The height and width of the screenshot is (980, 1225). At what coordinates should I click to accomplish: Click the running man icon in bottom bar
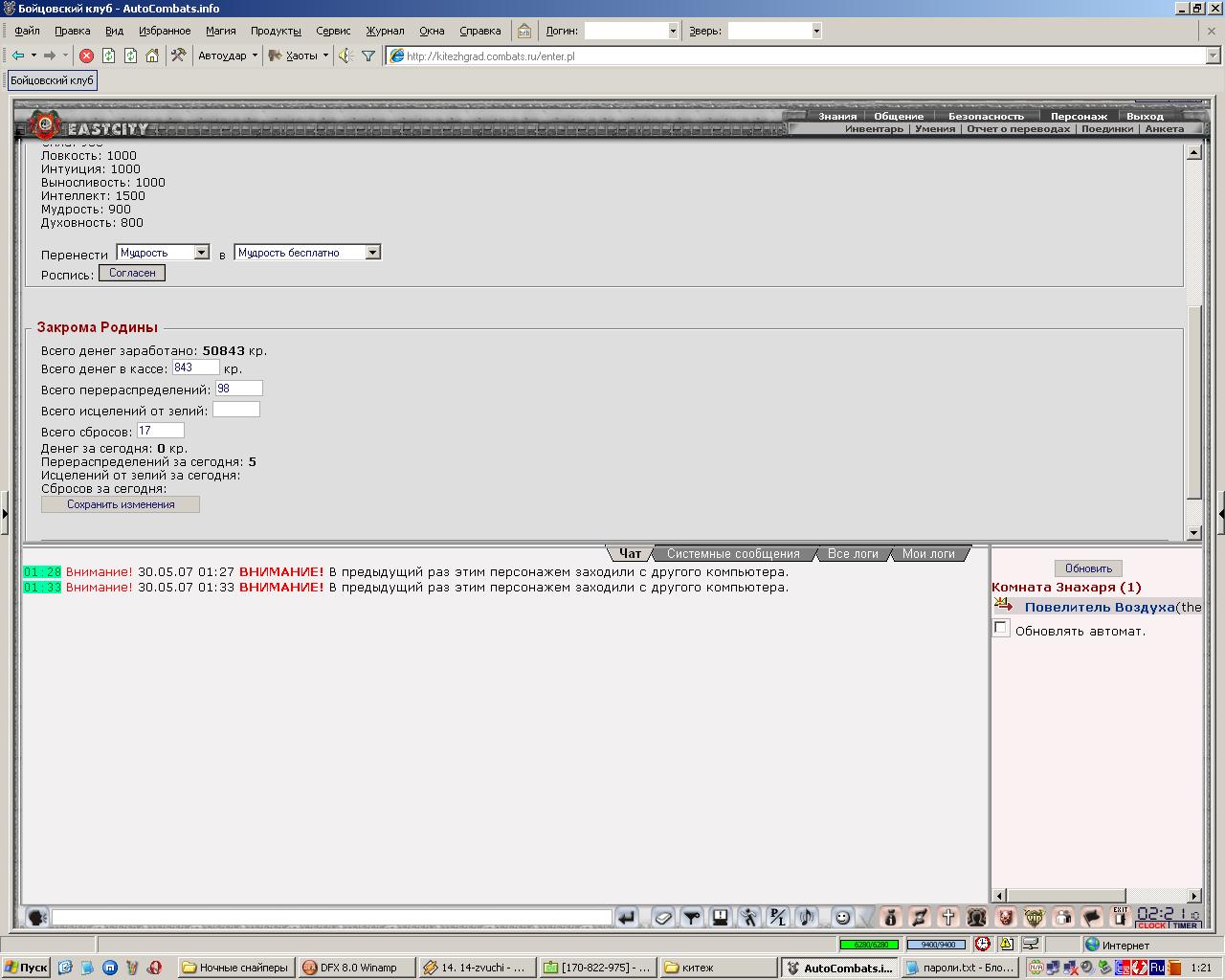coord(748,917)
